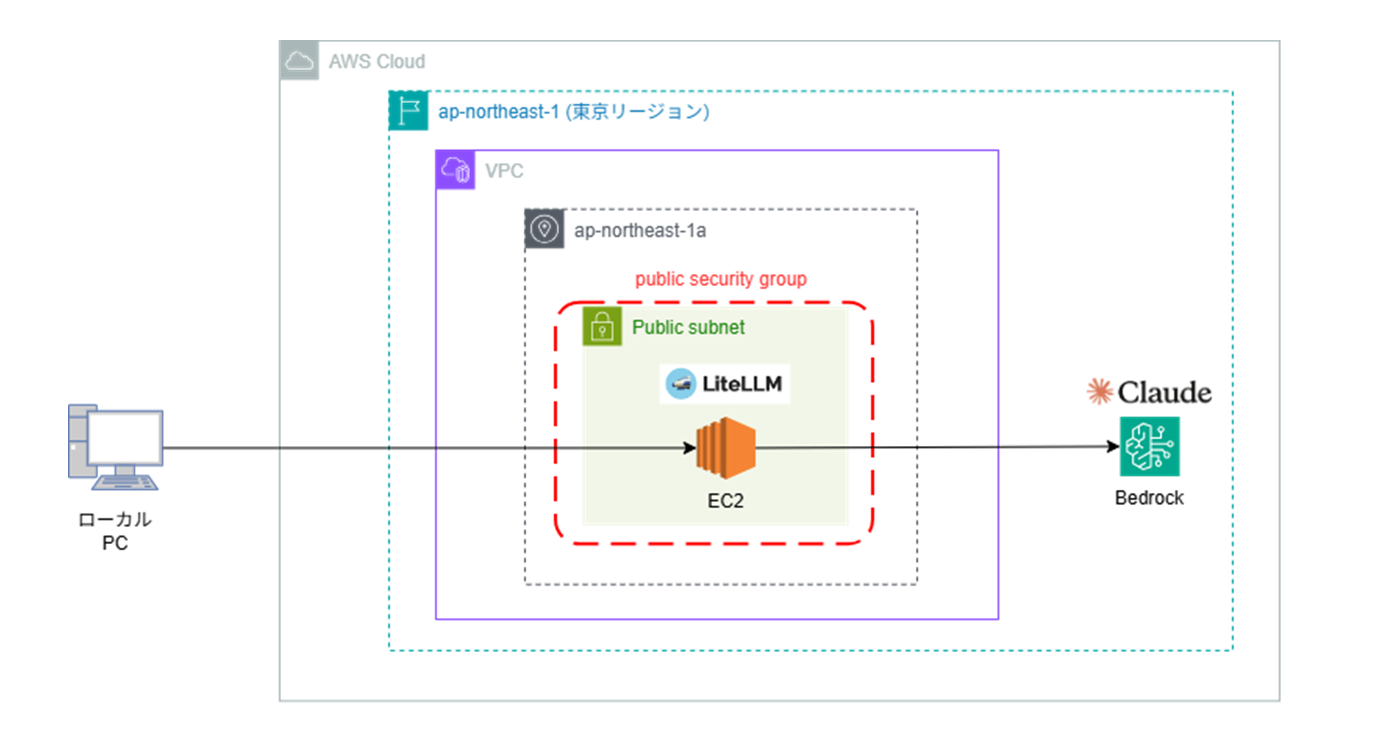Open the LiteLLM logo icon
The height and width of the screenshot is (744, 1379).
(681, 383)
